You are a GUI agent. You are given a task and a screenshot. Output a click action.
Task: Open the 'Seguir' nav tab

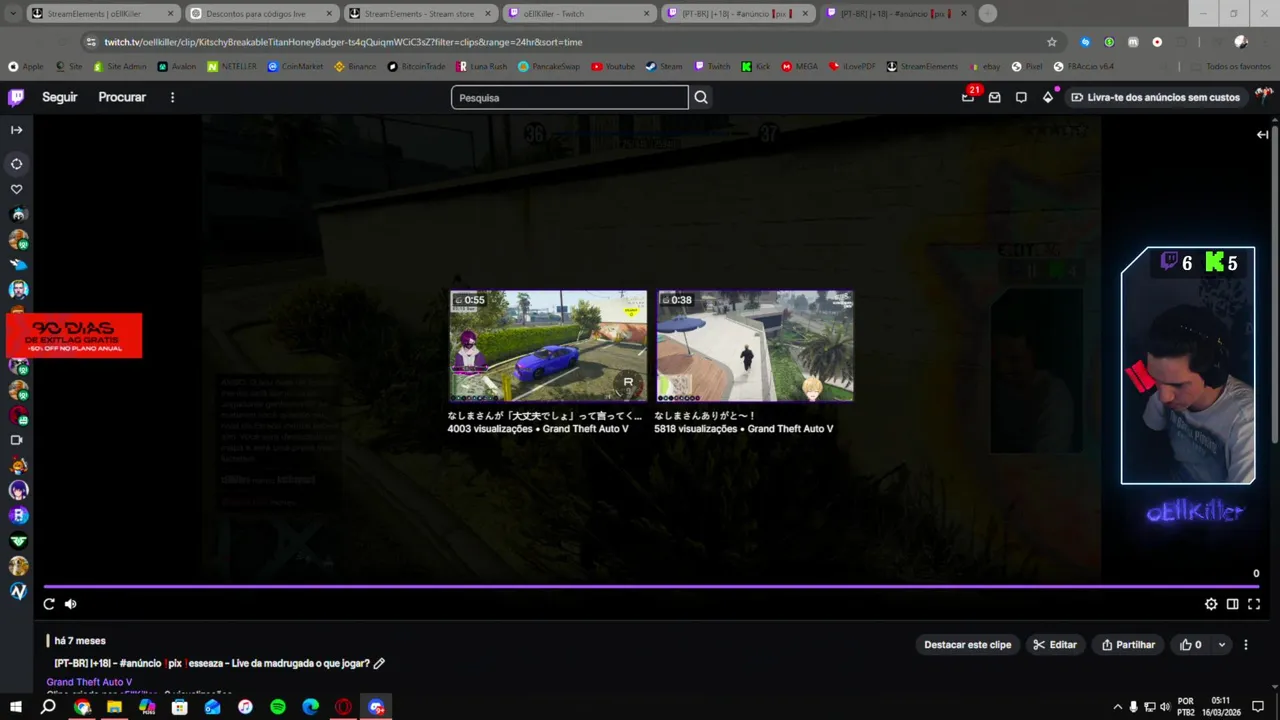[60, 97]
